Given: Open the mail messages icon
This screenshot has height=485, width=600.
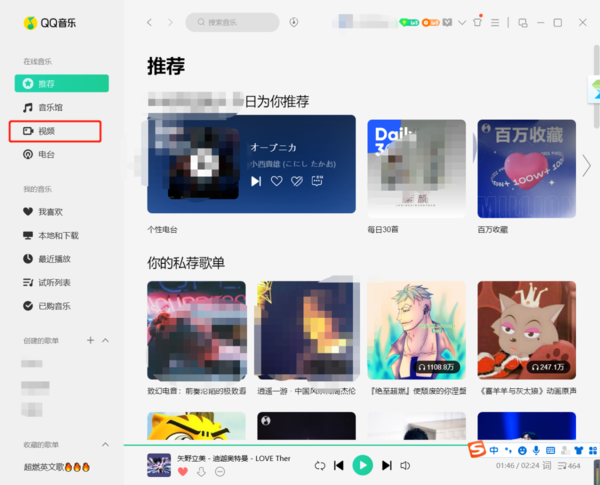Looking at the screenshot, I should click(x=447, y=23).
